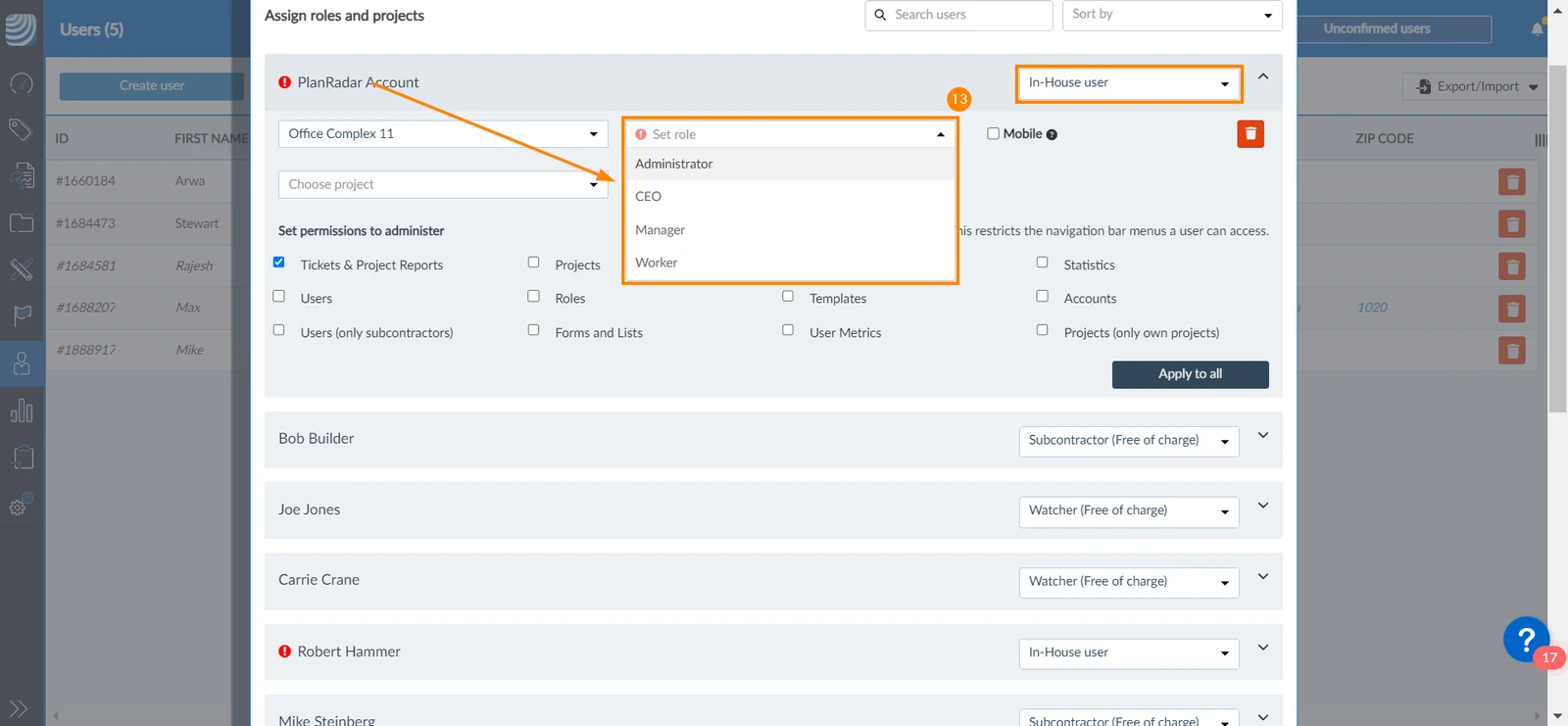1568x726 pixels.
Task: Open the Choose project dropdown
Action: [443, 184]
